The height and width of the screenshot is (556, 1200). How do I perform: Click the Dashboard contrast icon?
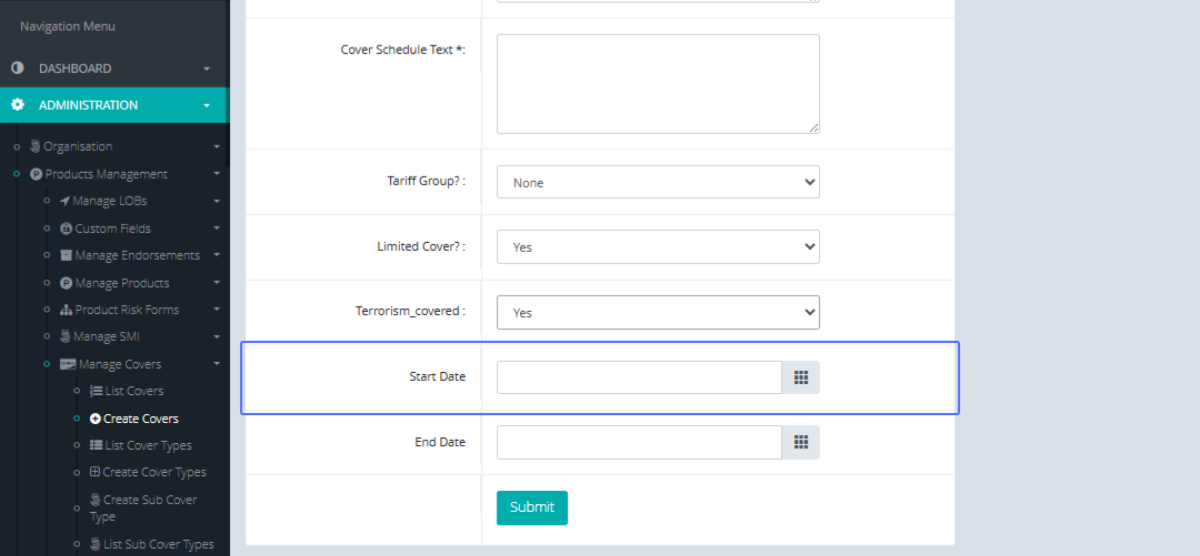click(x=17, y=68)
